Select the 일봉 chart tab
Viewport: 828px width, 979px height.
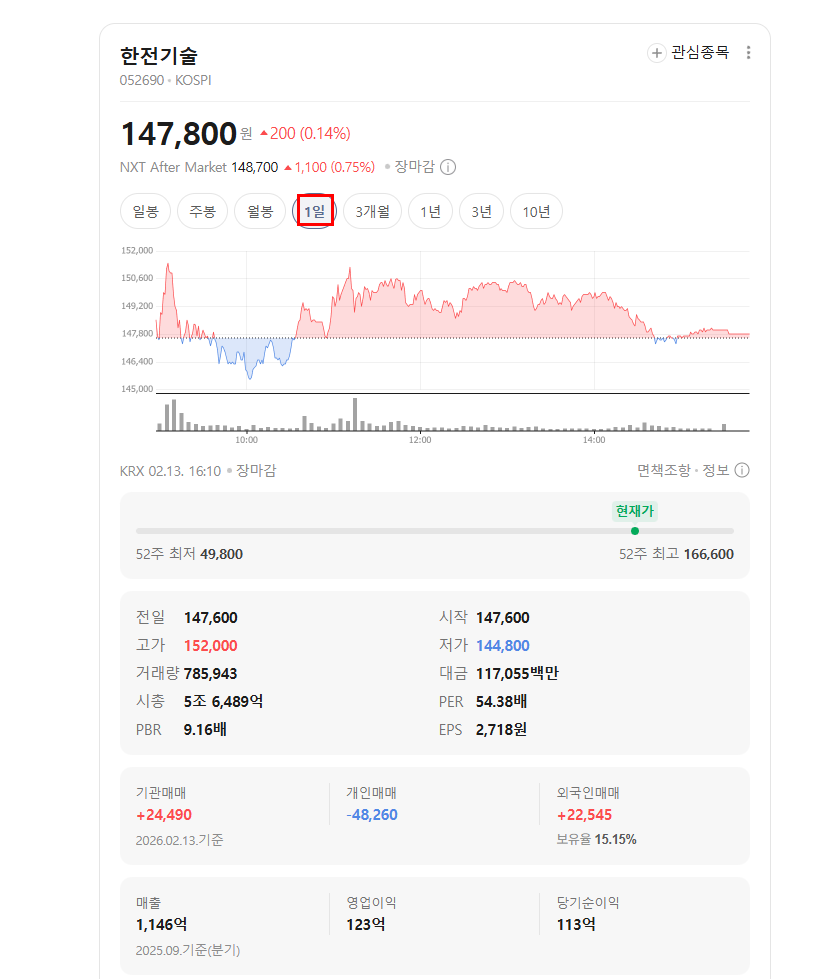pyautogui.click(x=145, y=212)
